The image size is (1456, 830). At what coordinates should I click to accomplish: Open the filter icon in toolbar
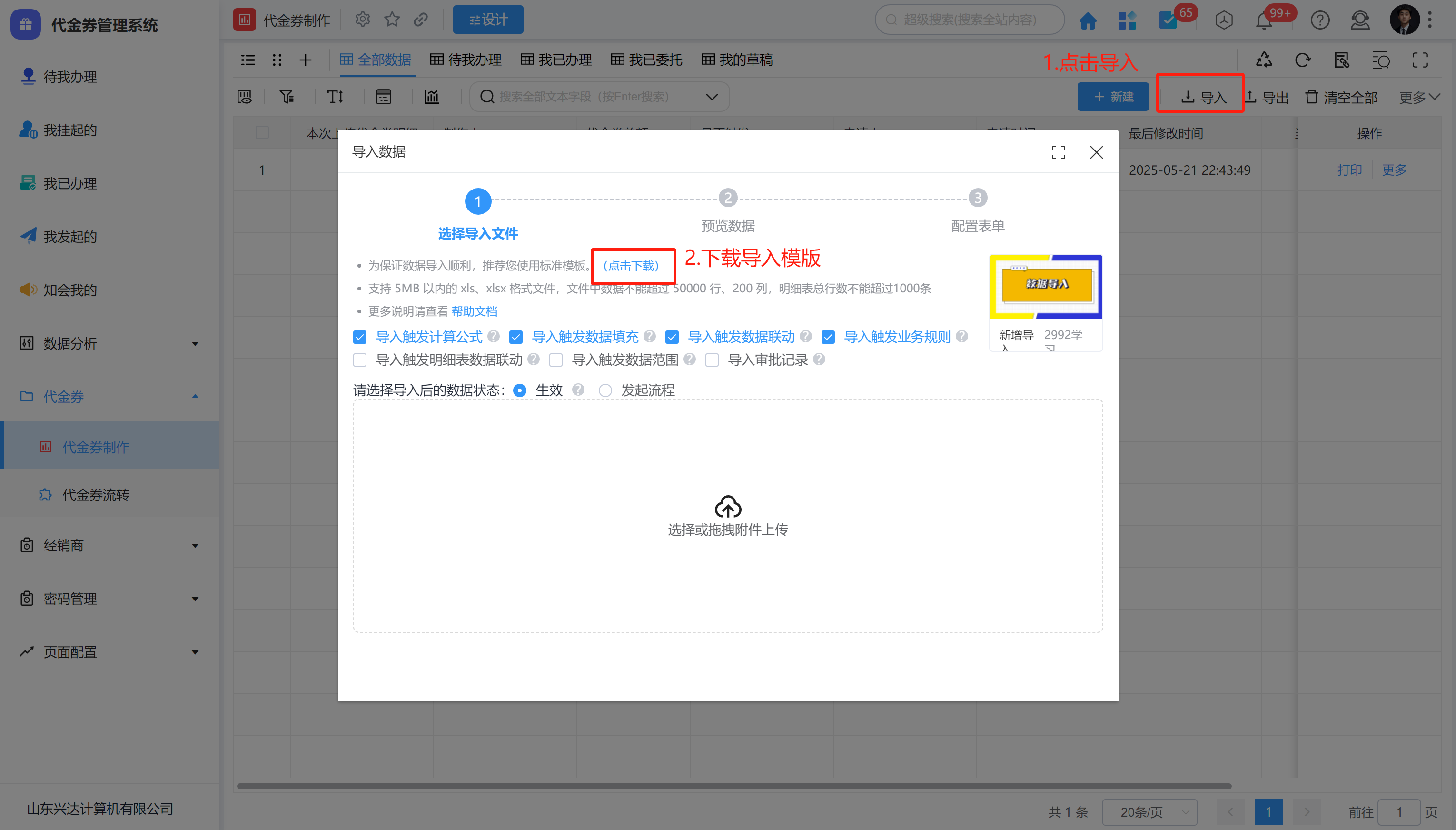[287, 97]
